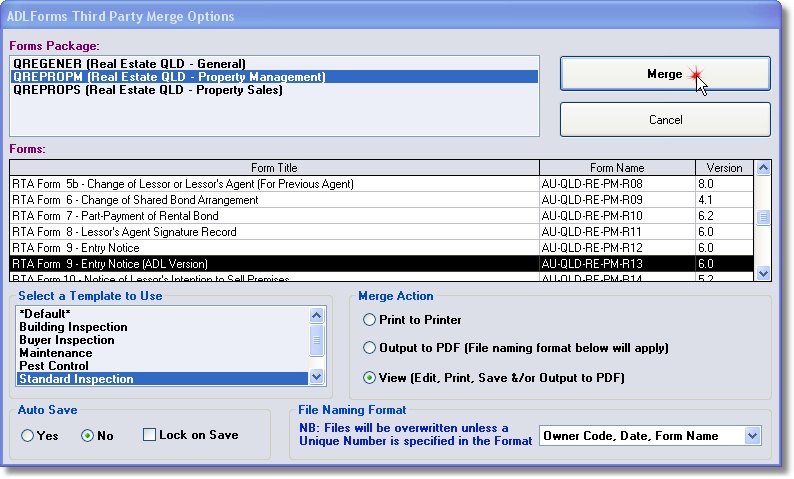Click form name AU-QLD-RE-PM-R13 cell

617,264
